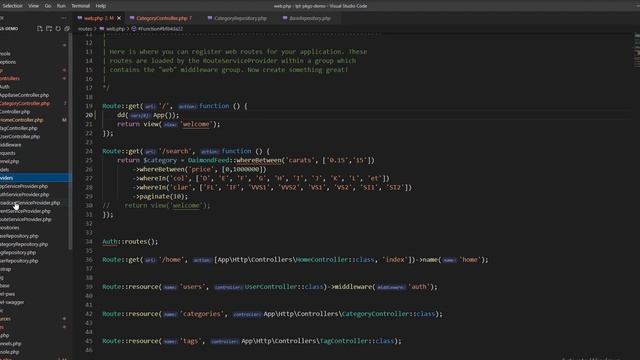Click CategoryController::class on line 42

click(x=388, y=314)
